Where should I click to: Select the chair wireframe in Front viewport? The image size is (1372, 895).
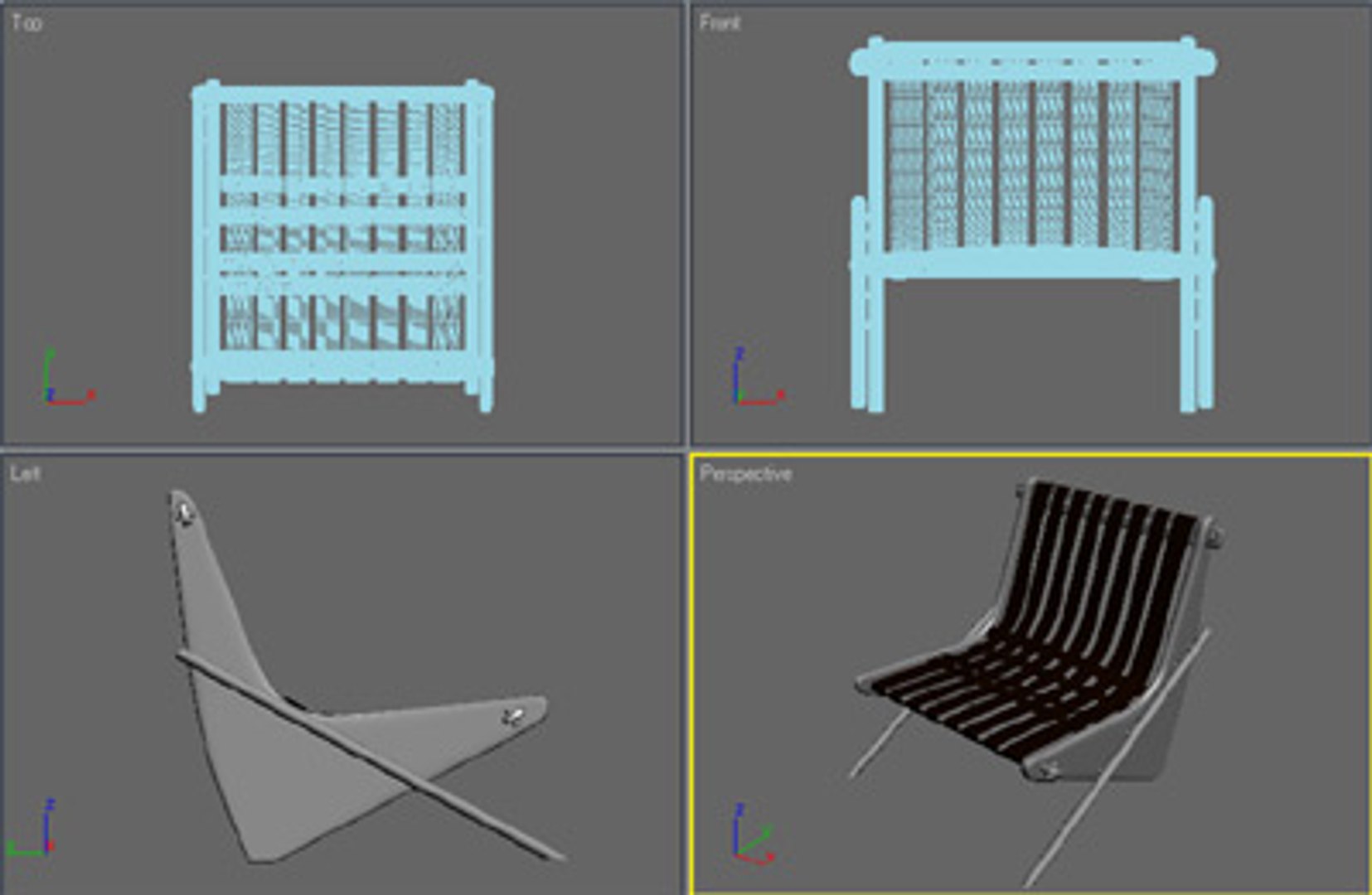coord(1032,224)
